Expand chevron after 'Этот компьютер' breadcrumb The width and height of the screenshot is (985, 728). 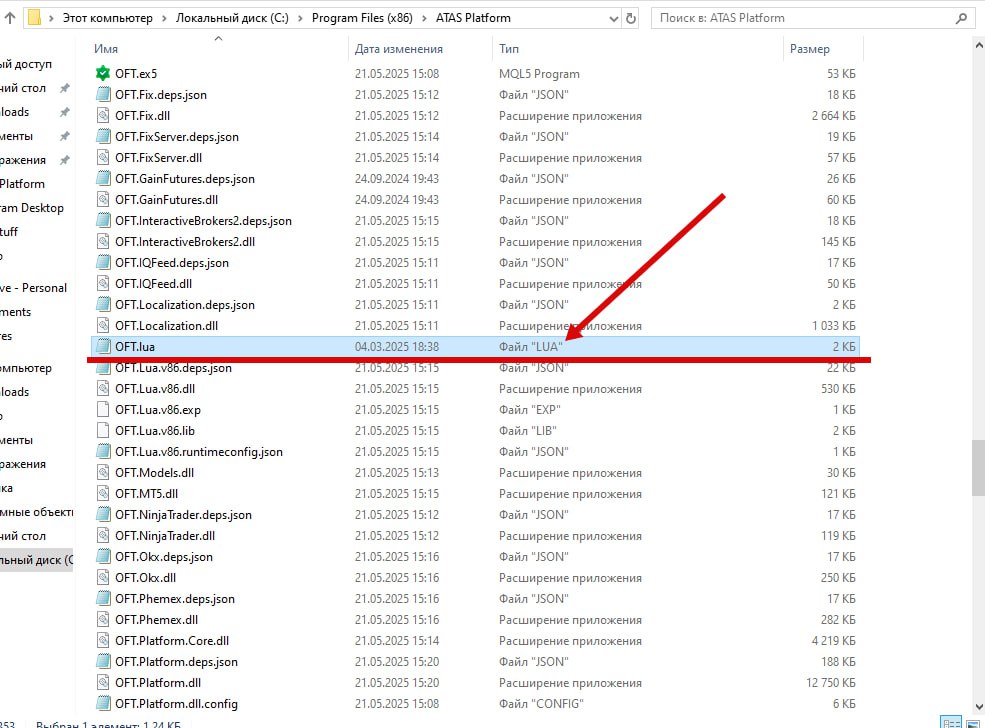click(164, 18)
